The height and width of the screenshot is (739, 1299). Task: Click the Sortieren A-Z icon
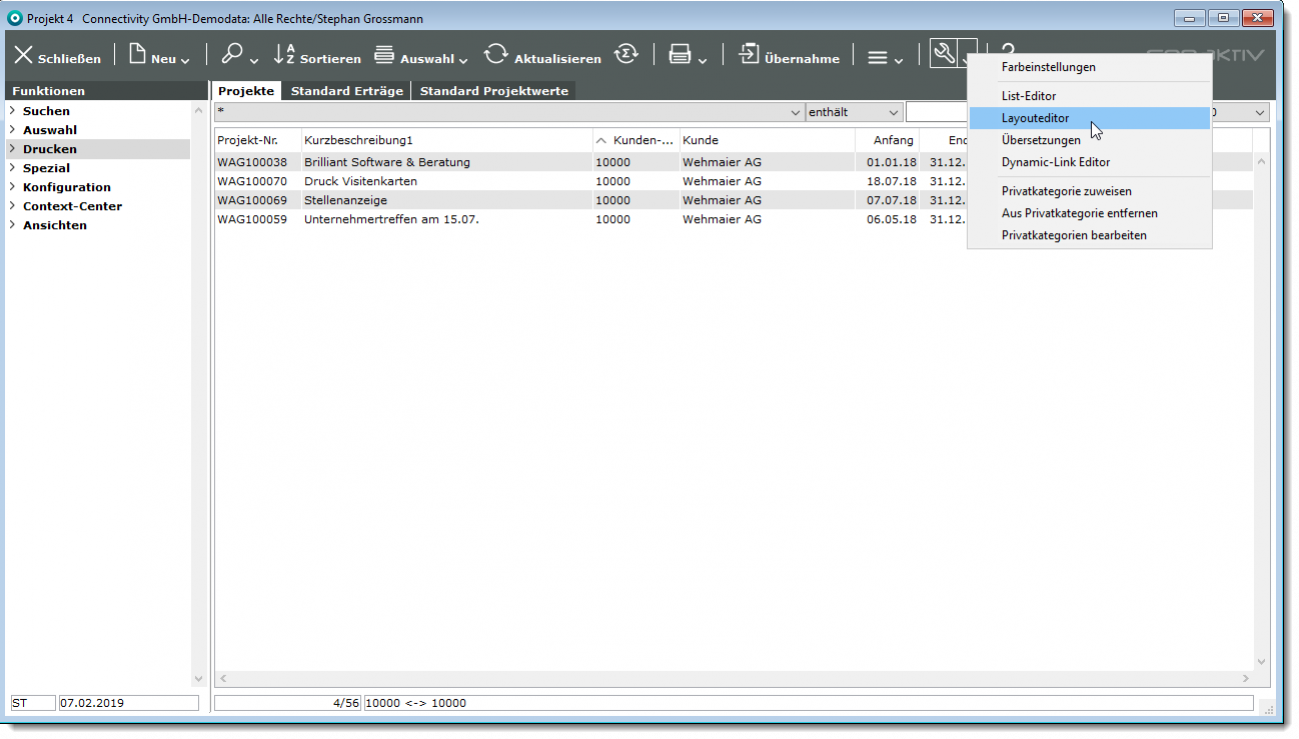(x=285, y=54)
